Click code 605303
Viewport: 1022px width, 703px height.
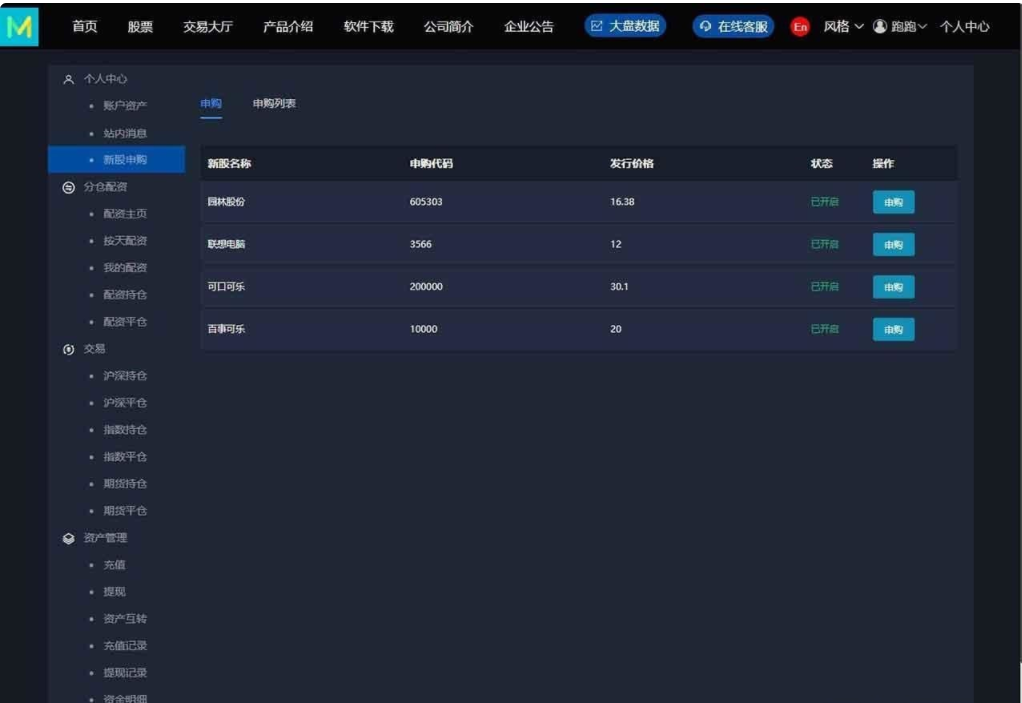click(x=426, y=202)
